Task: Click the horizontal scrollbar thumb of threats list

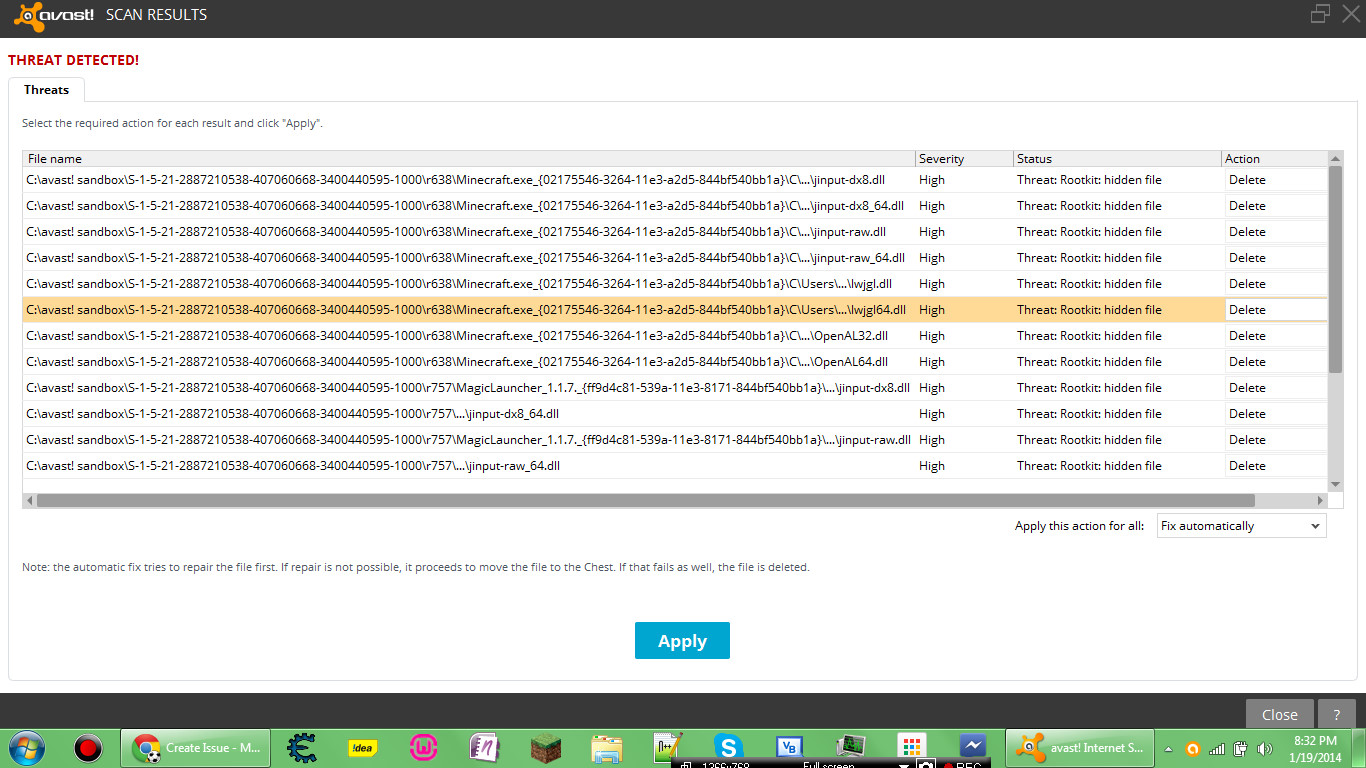Action: click(x=645, y=500)
